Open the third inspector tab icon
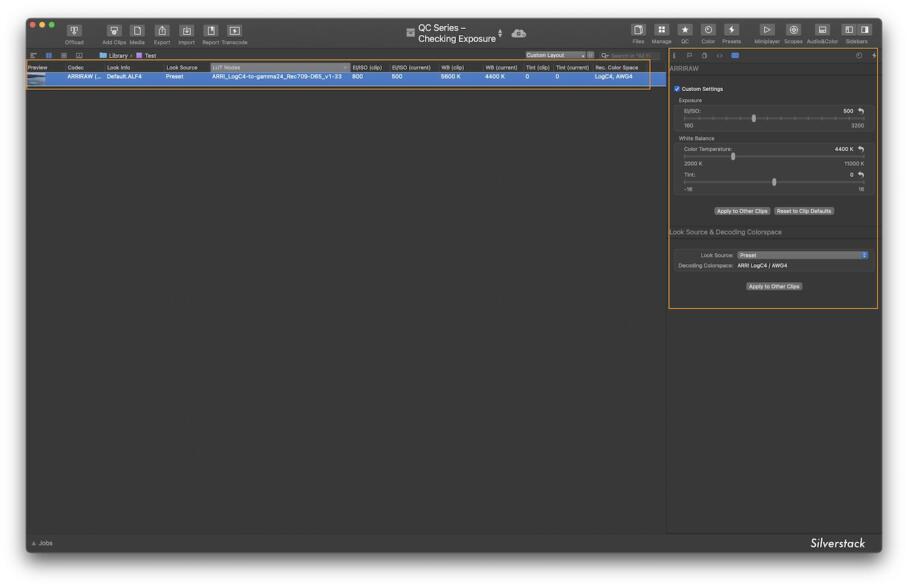This screenshot has width=908, height=588. (704, 56)
